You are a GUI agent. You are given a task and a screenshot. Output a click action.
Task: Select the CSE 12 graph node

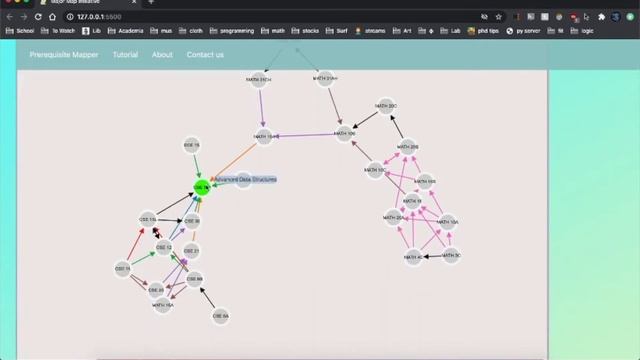click(x=164, y=247)
